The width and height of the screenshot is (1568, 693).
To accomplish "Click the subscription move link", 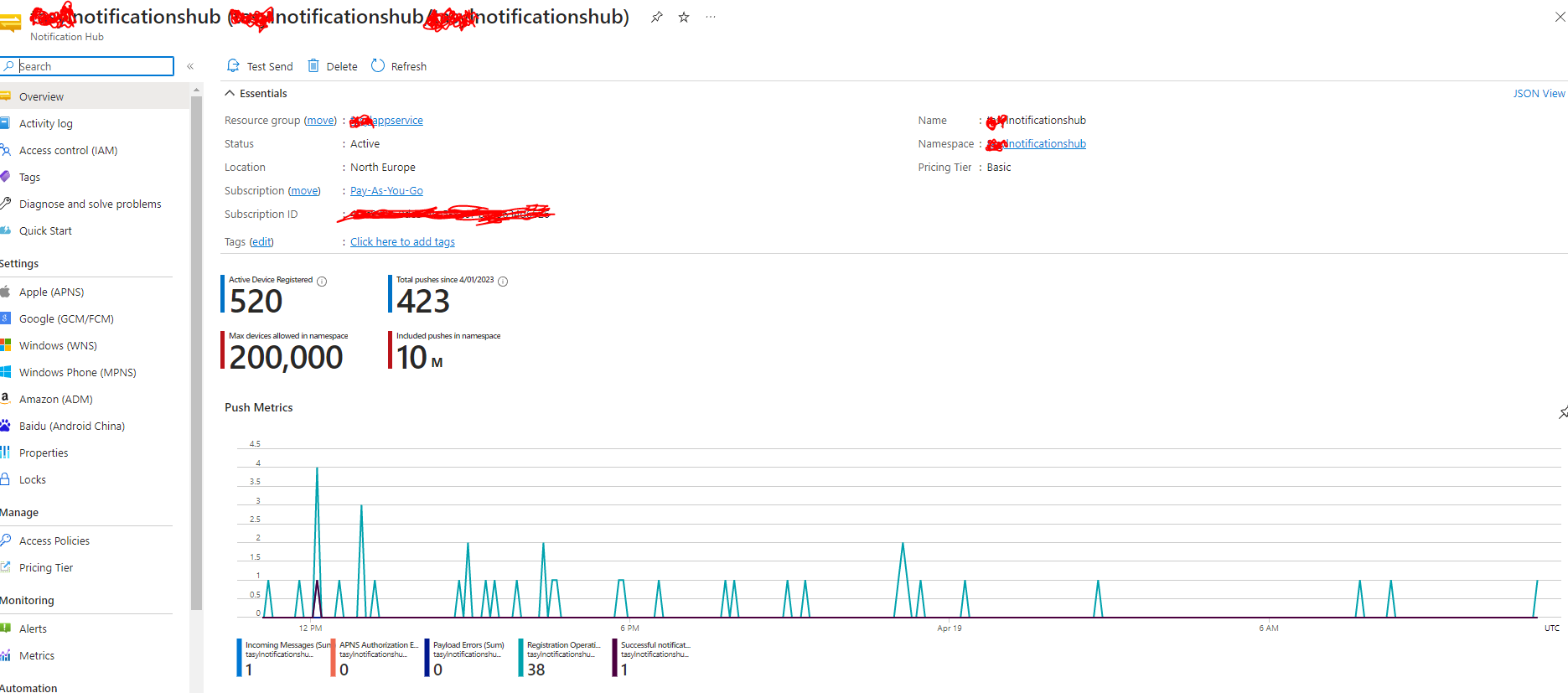I will point(304,191).
